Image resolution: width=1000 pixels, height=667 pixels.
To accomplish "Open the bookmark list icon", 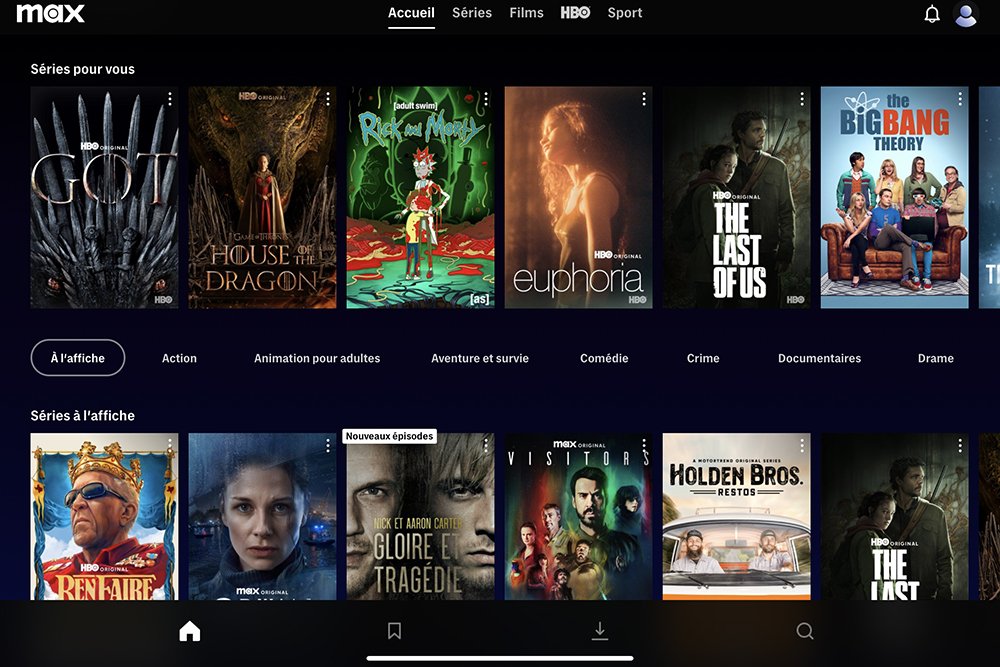I will point(394,631).
